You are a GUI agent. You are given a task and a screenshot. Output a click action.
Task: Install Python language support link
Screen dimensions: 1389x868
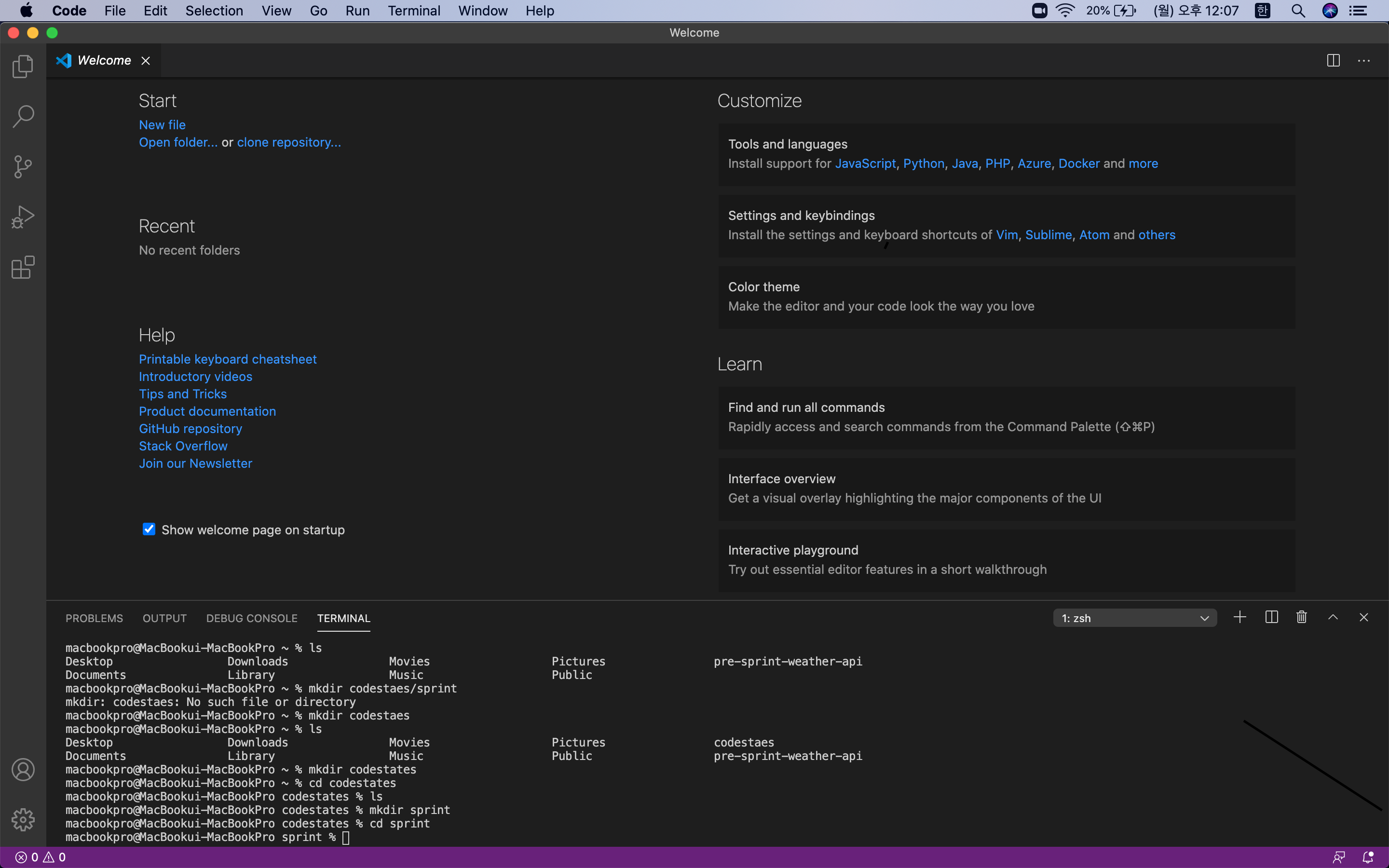point(924,163)
